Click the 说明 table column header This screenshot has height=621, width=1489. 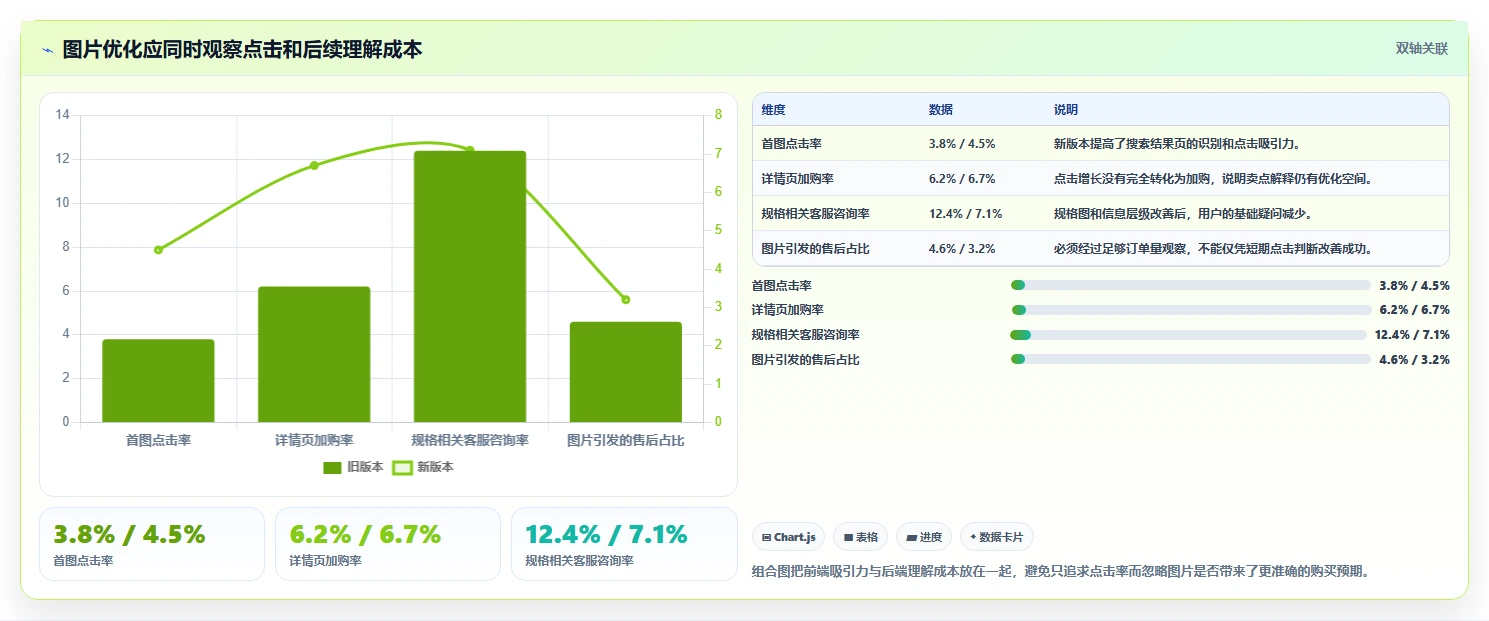pyautogui.click(x=1066, y=110)
